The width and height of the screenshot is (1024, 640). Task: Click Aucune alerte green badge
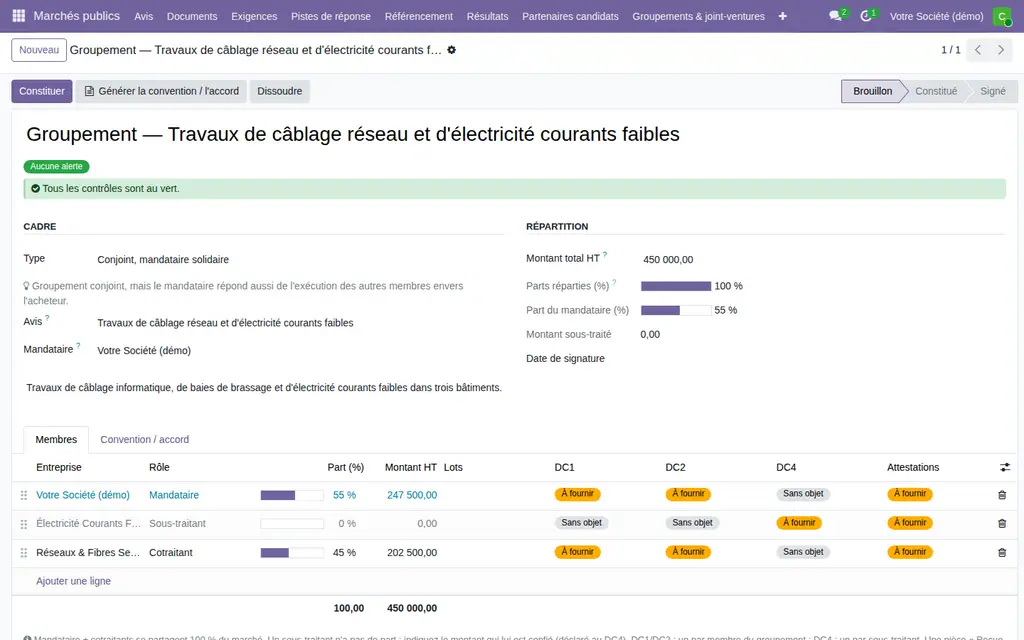57,167
